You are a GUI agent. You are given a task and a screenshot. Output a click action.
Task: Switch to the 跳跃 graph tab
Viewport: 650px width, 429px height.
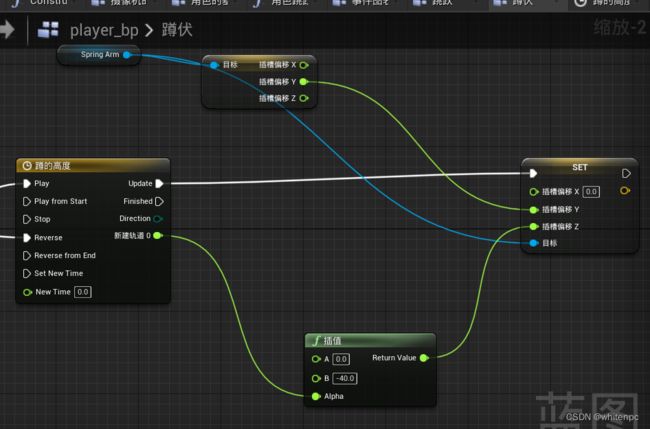pos(444,3)
